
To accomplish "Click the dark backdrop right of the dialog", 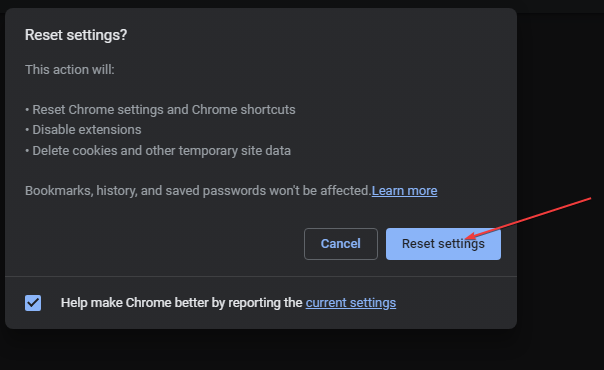I will 560,116.
